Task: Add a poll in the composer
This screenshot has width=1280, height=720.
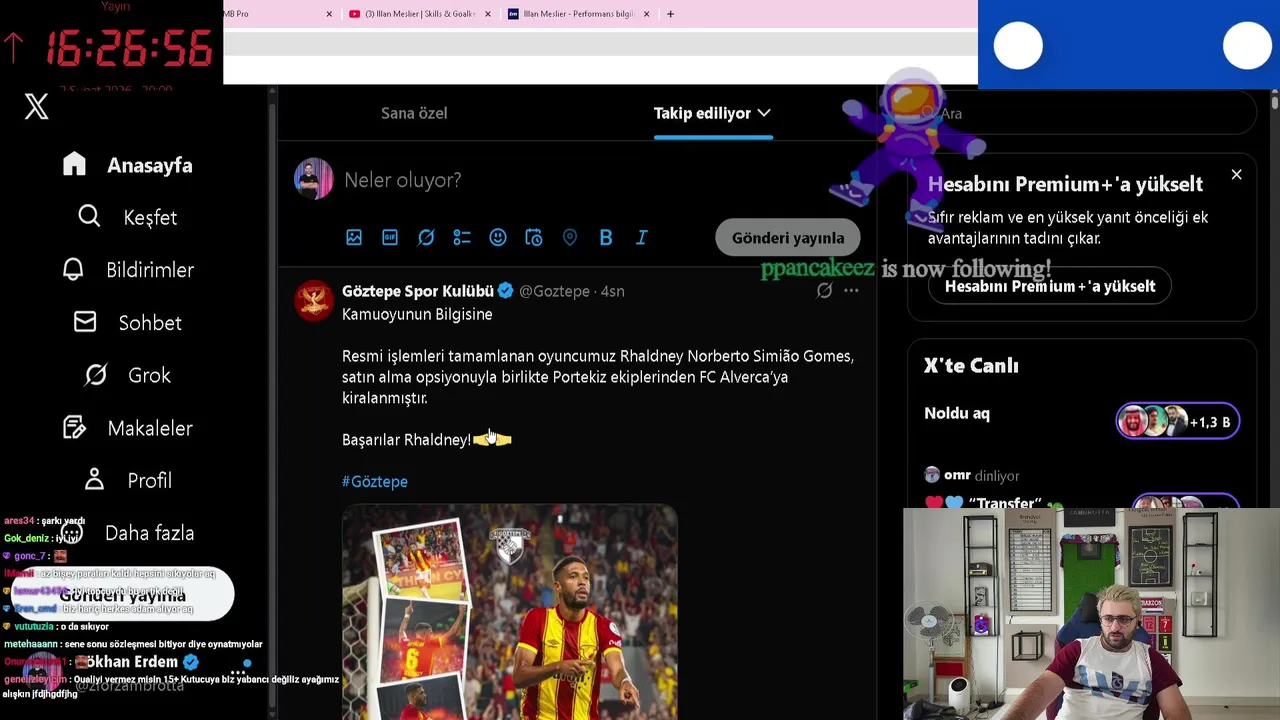Action: click(x=462, y=237)
